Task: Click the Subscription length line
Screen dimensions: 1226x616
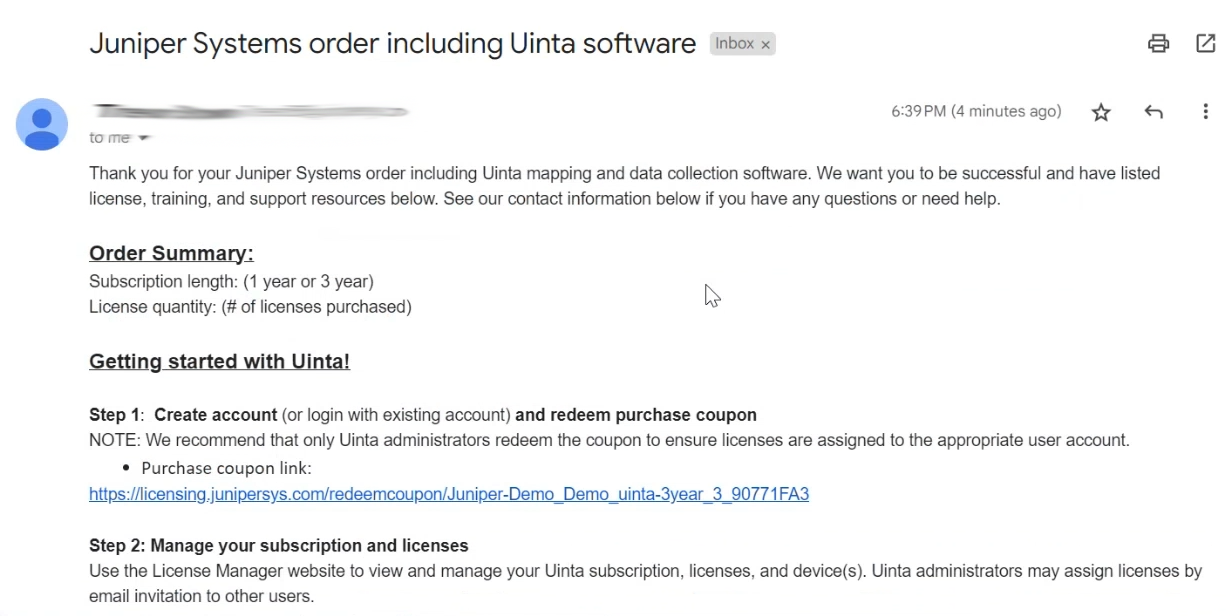Action: click(x=231, y=282)
